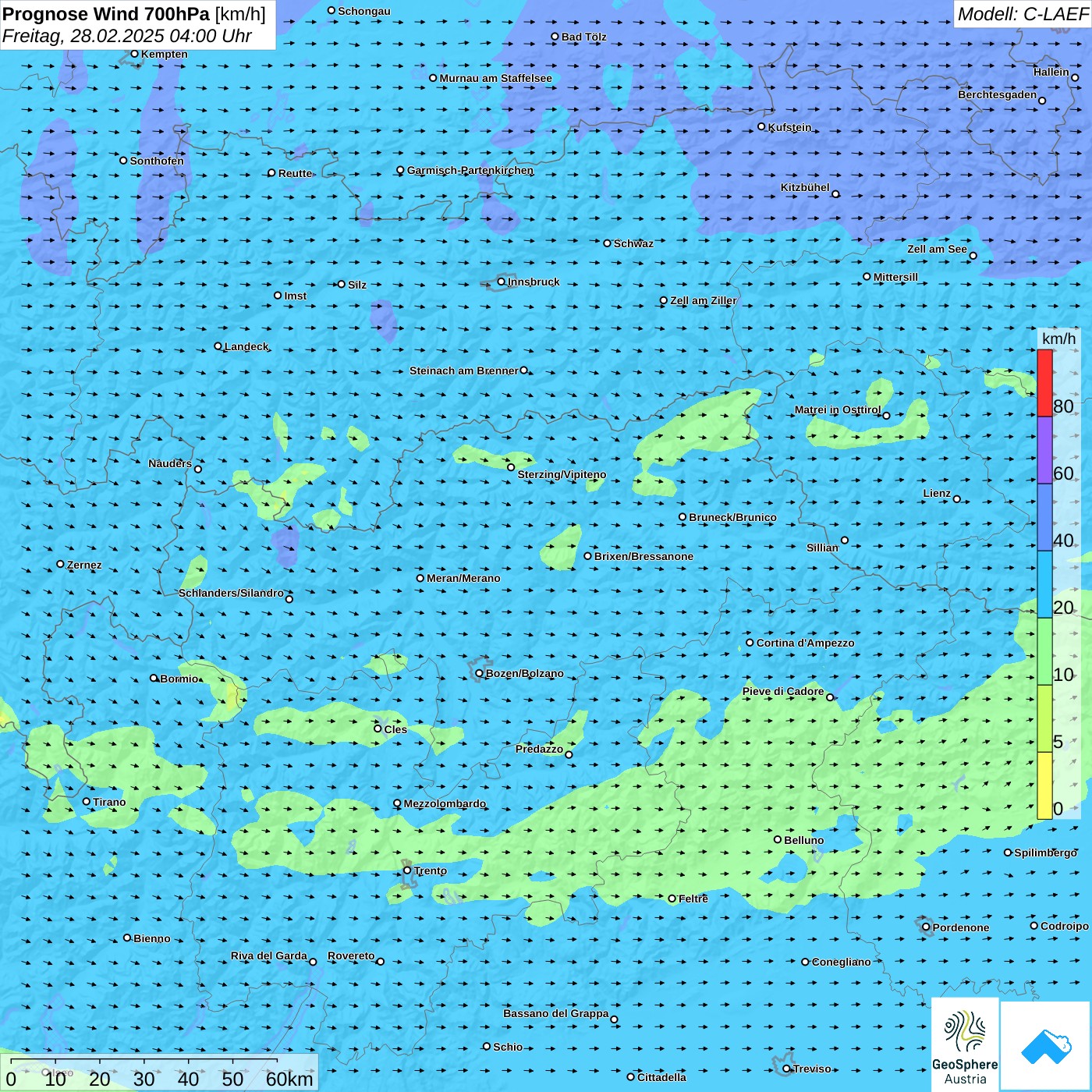Select the Treviso city label
The height and width of the screenshot is (1092, 1092).
pyautogui.click(x=812, y=1069)
